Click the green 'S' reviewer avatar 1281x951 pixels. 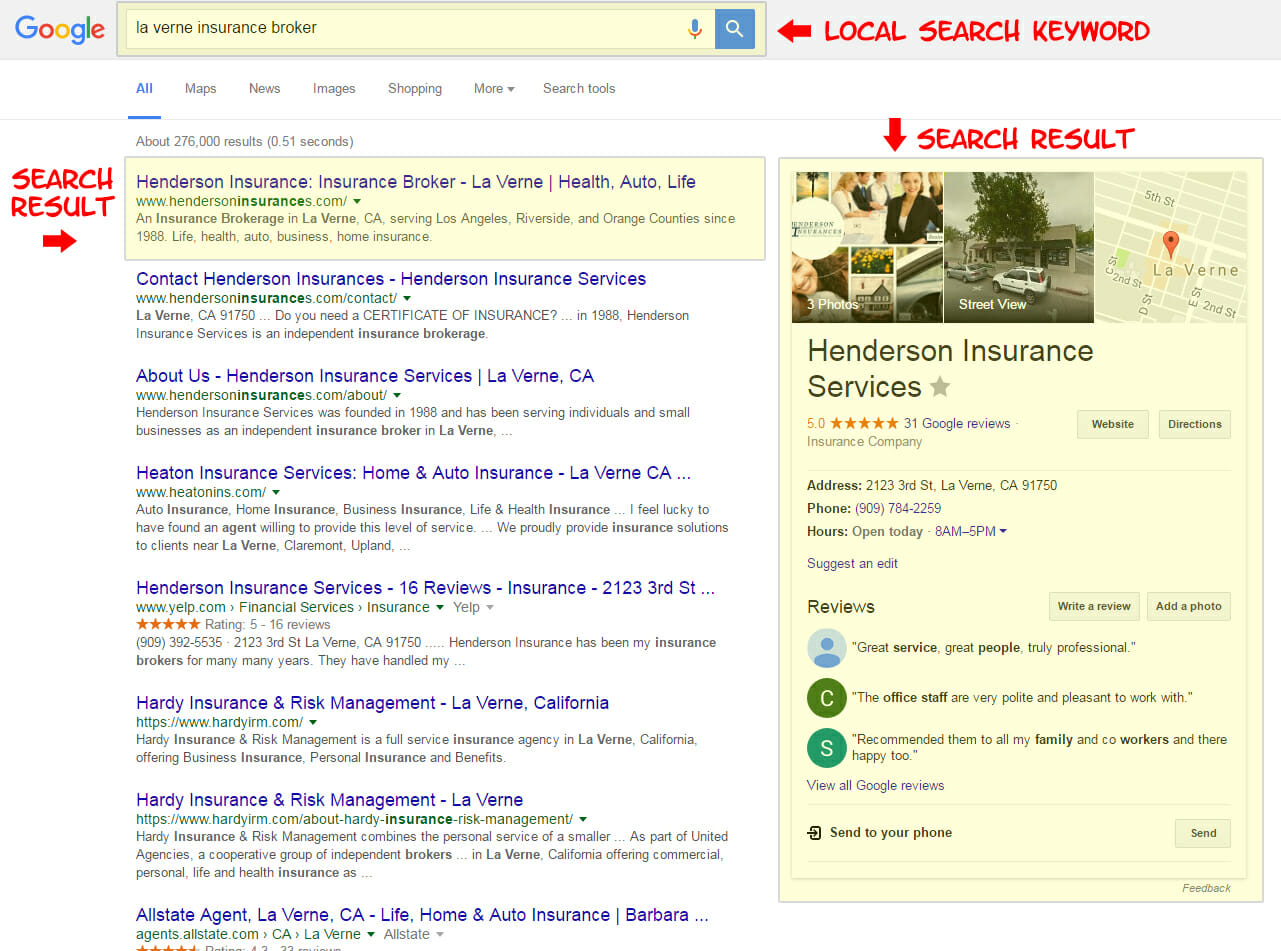(x=827, y=747)
